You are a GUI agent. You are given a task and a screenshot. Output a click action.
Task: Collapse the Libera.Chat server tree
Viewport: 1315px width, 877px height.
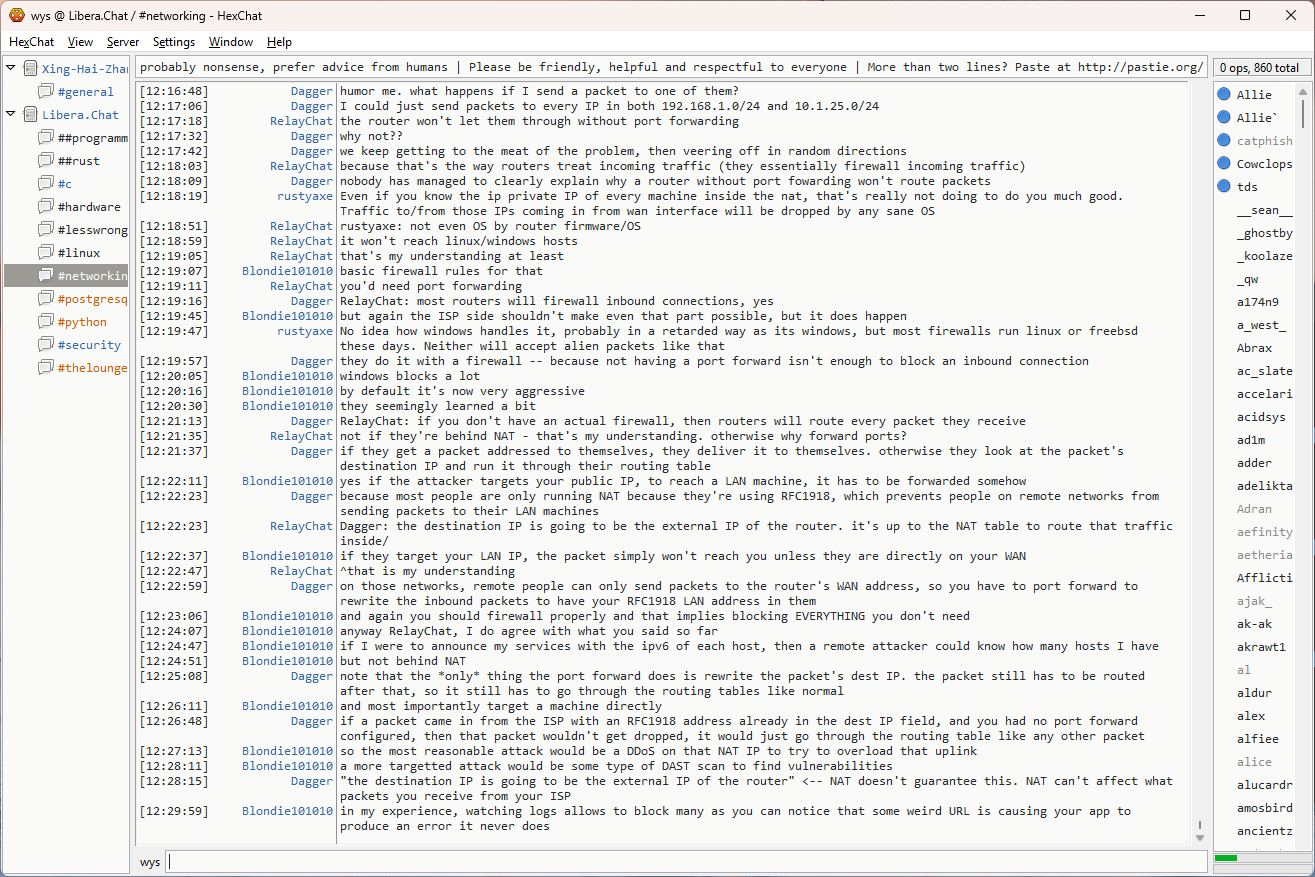[x=11, y=115]
